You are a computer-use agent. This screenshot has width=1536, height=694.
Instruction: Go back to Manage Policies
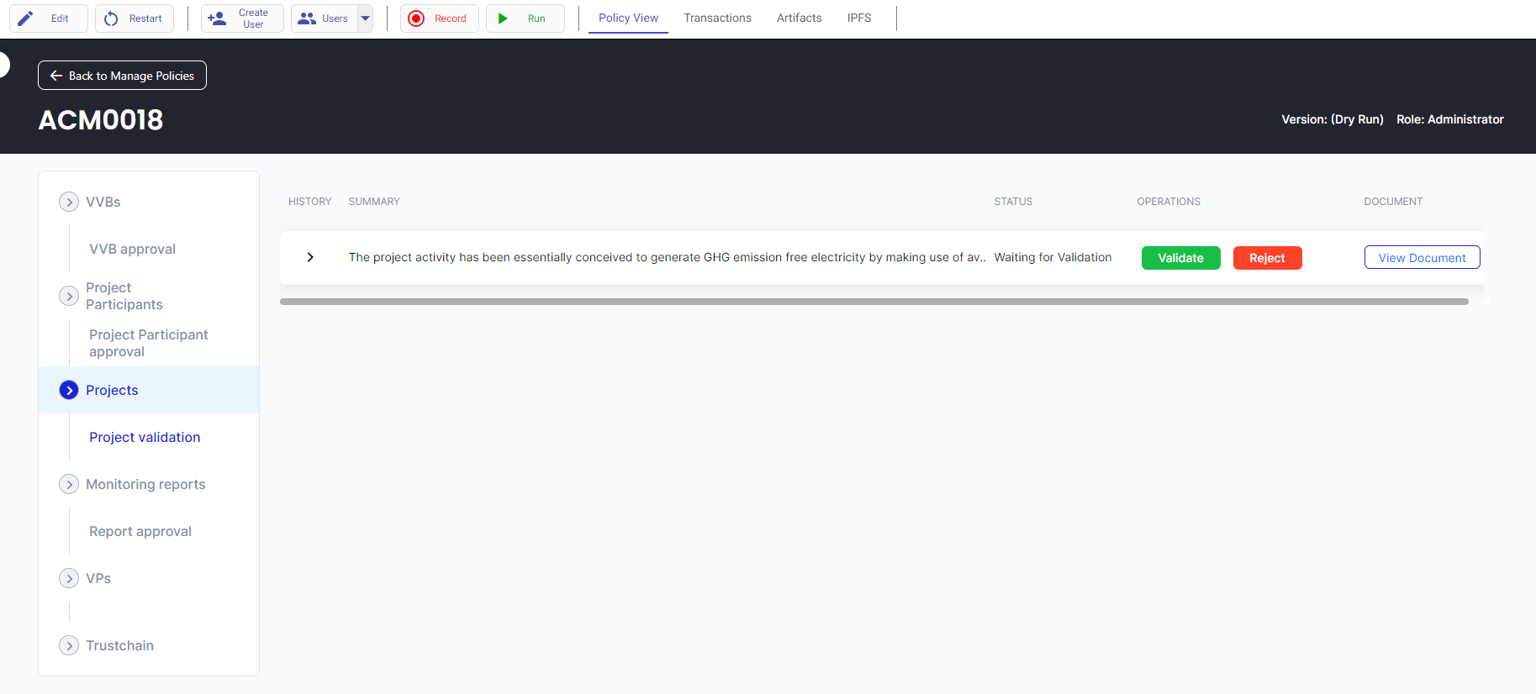point(122,76)
